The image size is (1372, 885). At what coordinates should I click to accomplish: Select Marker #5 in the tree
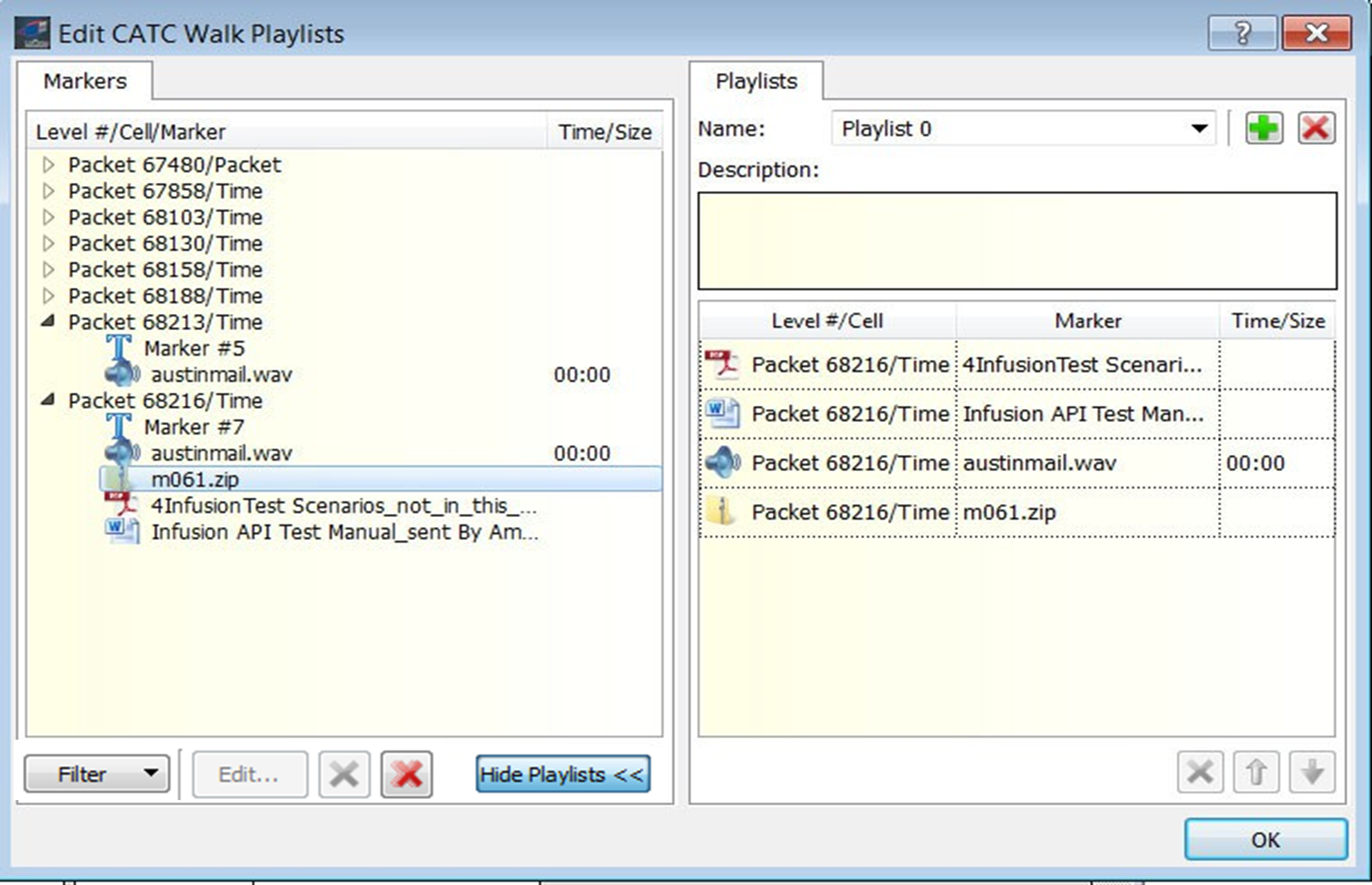[194, 348]
